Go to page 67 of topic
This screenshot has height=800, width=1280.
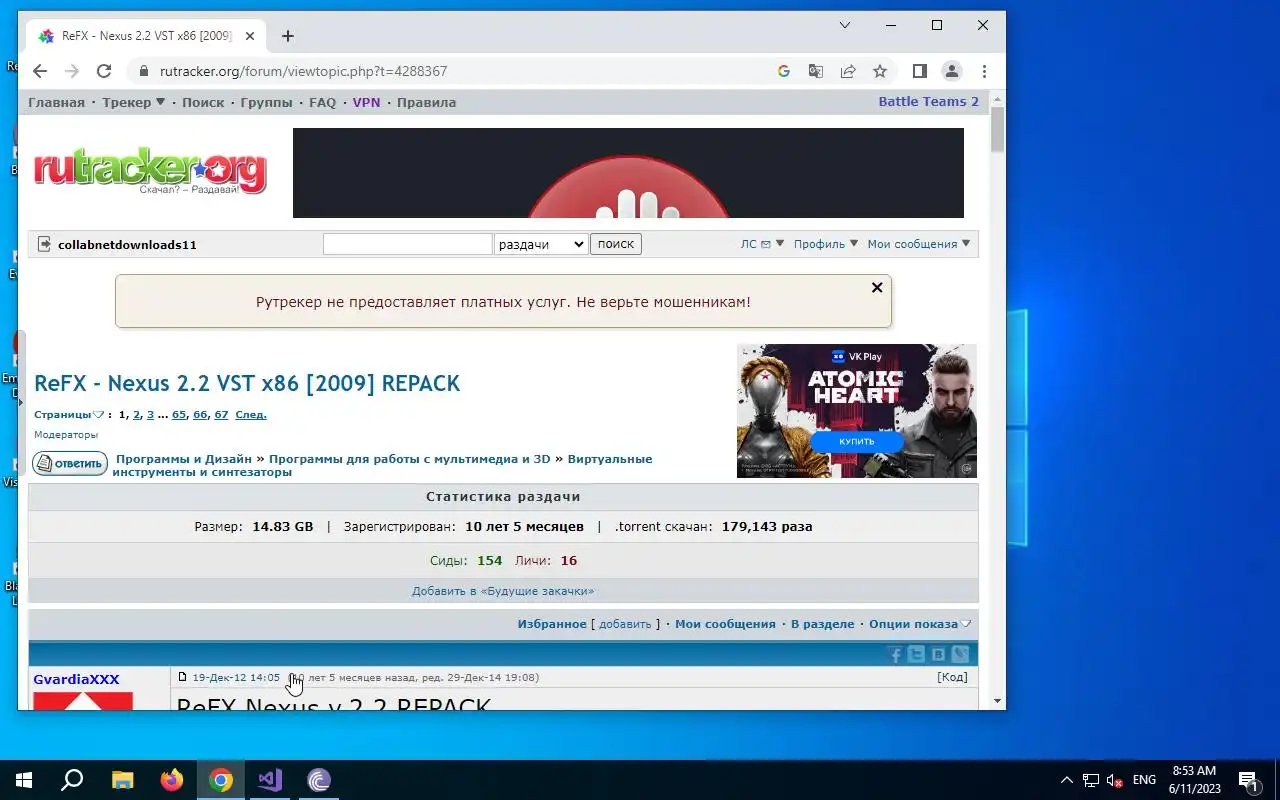221,414
